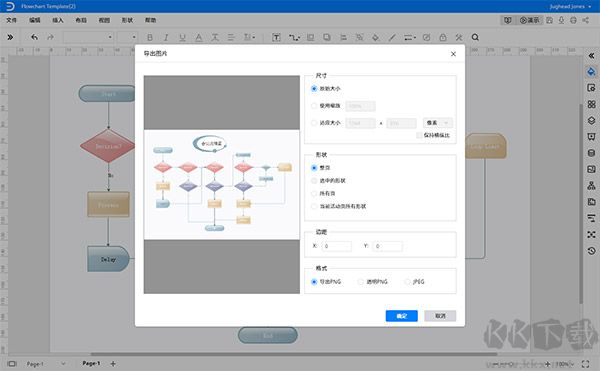Tick the 保持横纵比 checkbox
This screenshot has width=600, height=371.
419,135
